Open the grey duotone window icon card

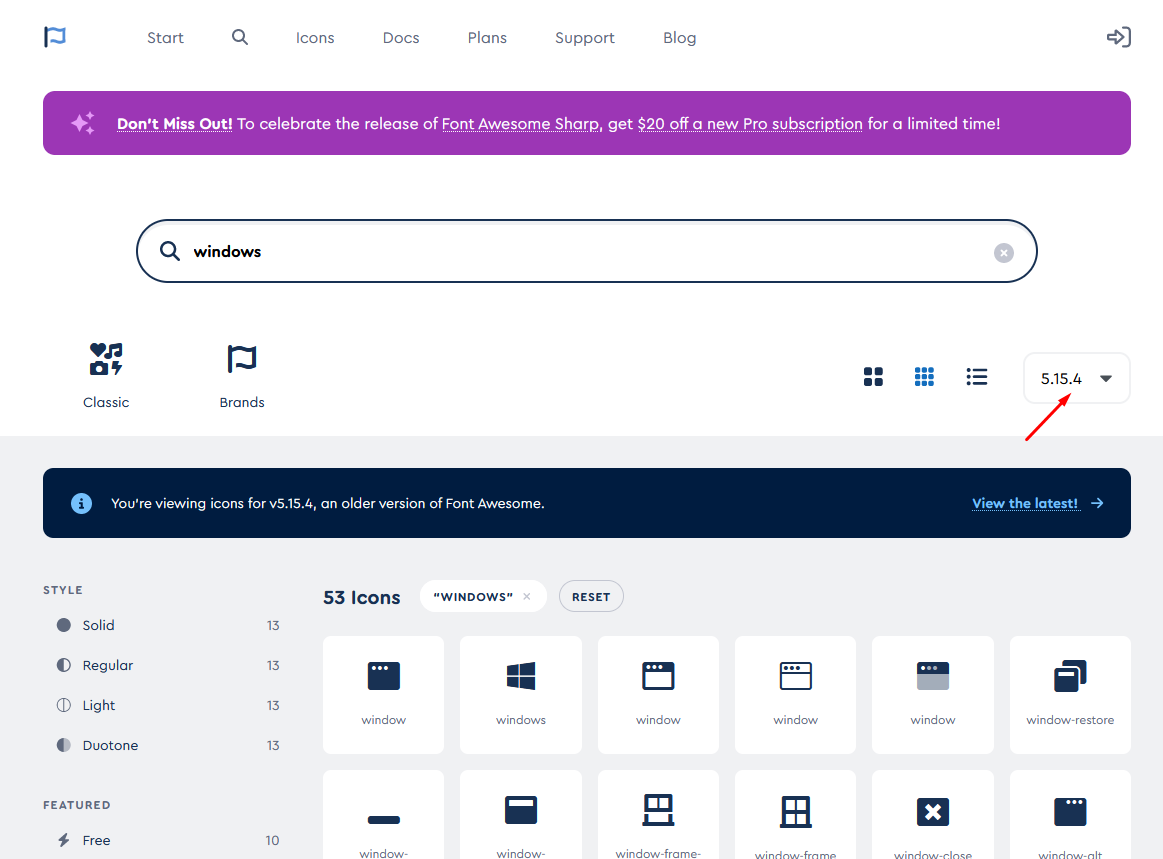[x=933, y=694]
